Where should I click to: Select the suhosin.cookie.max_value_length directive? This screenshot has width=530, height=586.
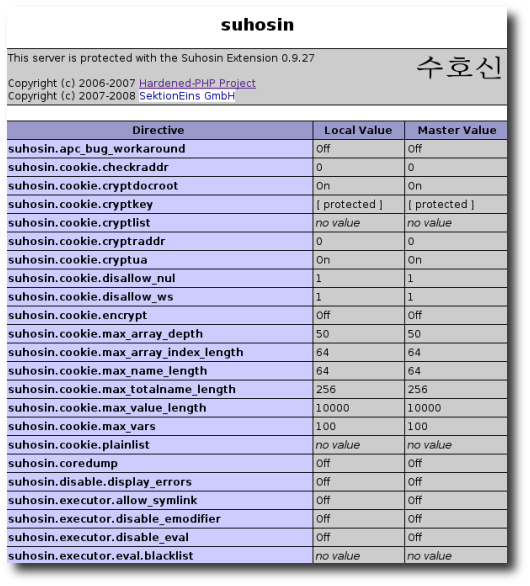[x=107, y=408]
